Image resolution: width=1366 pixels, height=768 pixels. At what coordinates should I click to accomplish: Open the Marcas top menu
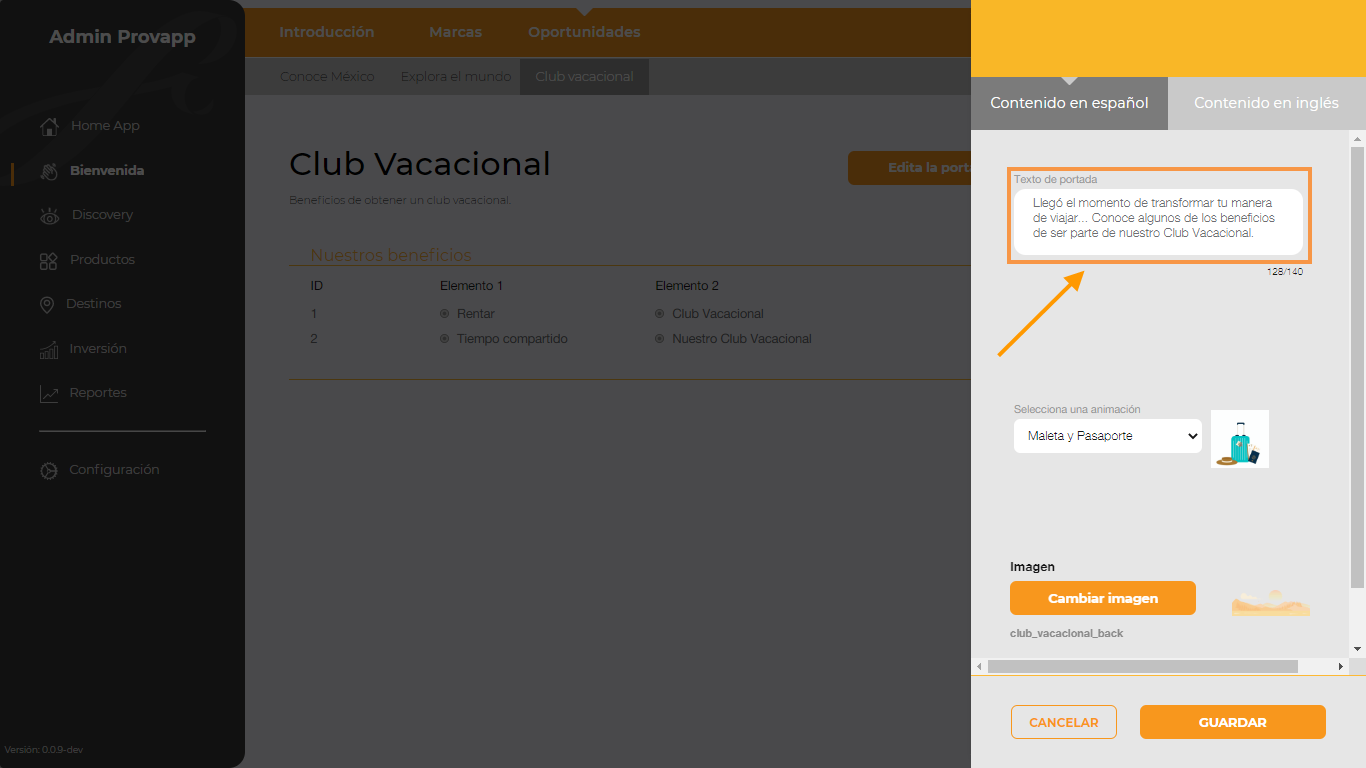(455, 32)
